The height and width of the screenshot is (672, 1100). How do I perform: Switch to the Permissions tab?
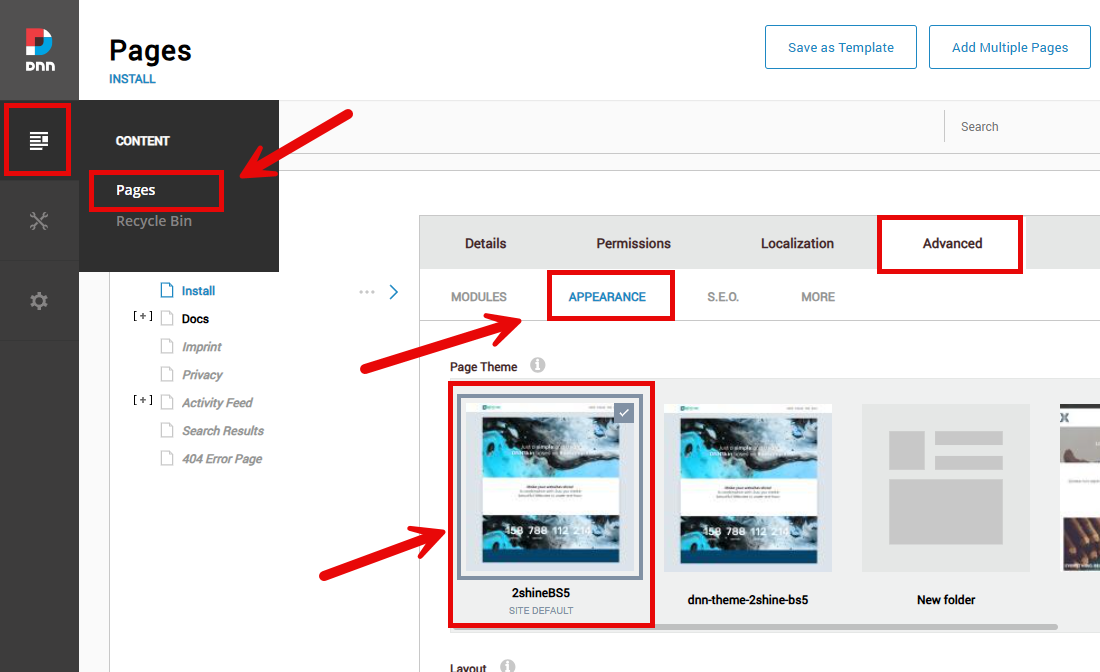[633, 243]
